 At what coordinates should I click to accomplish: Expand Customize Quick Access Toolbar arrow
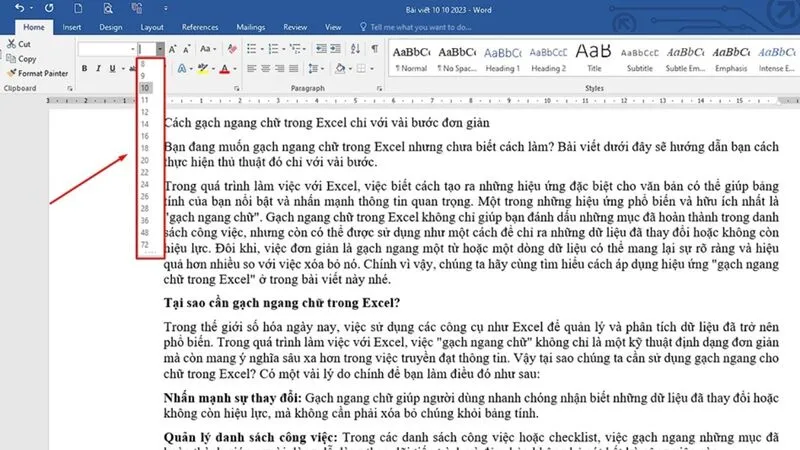(165, 8)
